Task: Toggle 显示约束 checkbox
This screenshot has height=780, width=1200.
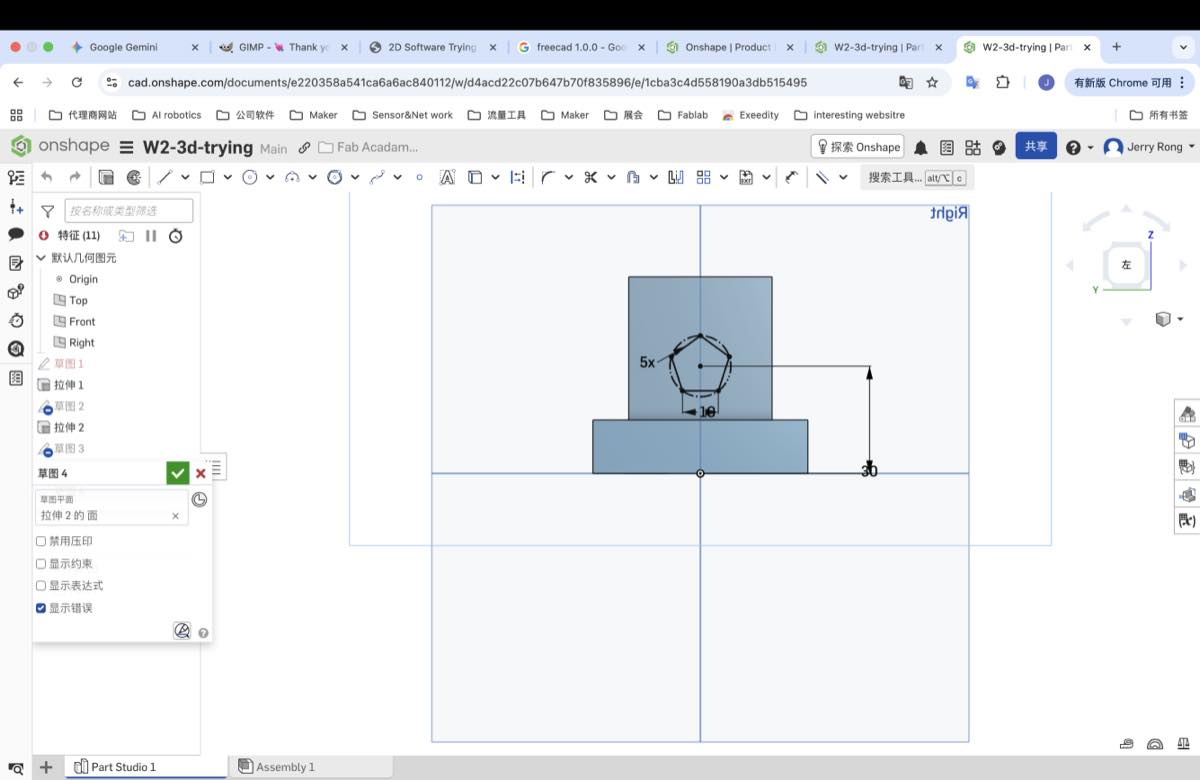Action: tap(41, 564)
